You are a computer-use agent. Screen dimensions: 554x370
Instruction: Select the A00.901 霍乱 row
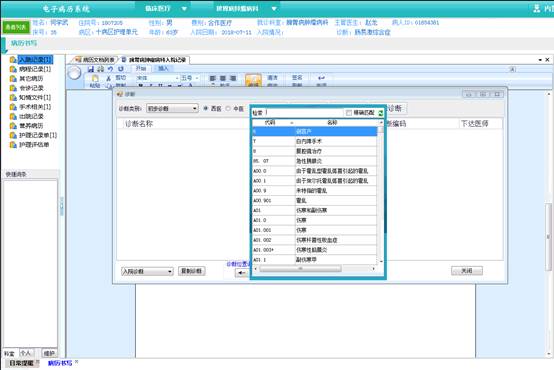tap(314, 200)
